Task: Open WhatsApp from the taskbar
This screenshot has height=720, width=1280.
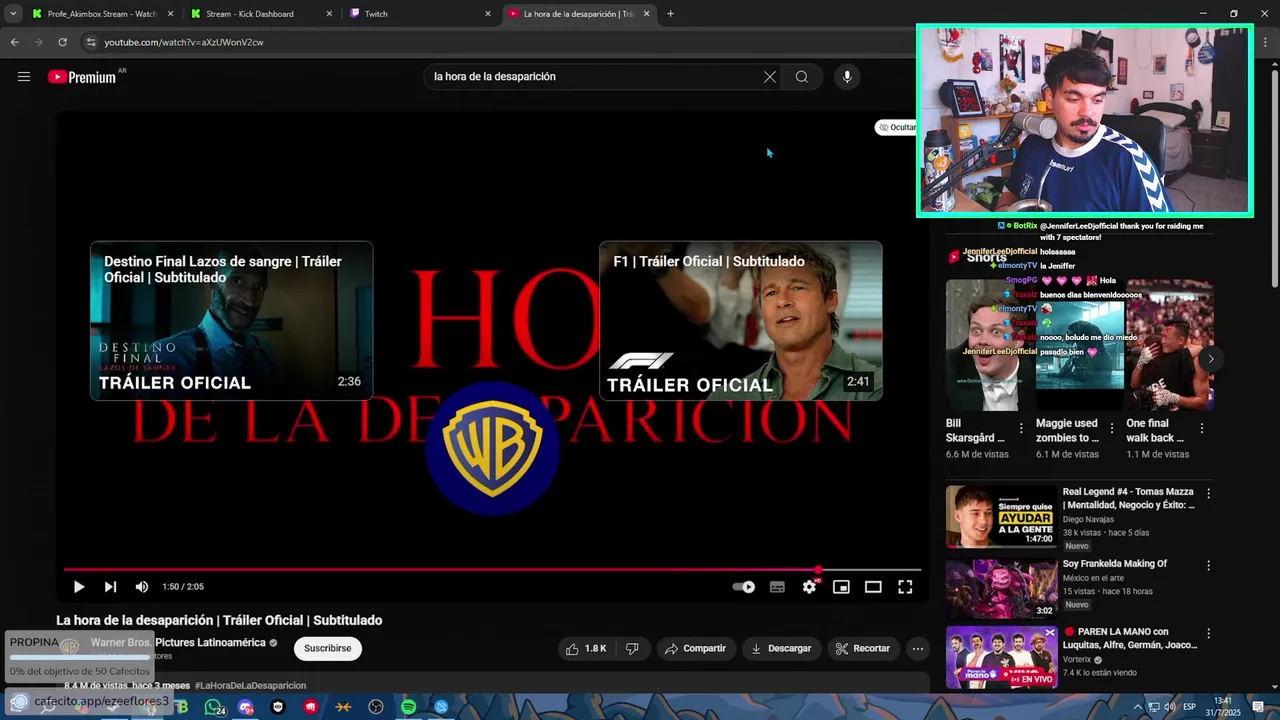Action: click(x=213, y=707)
